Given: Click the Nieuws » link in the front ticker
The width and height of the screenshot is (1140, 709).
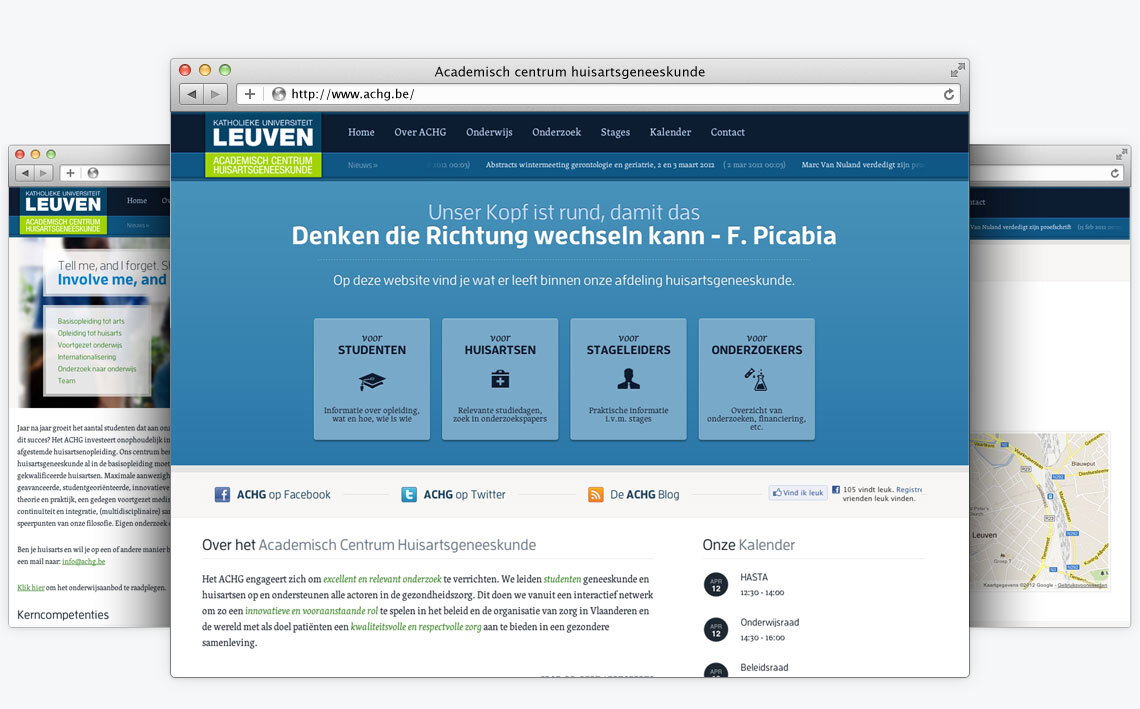Looking at the screenshot, I should (363, 165).
